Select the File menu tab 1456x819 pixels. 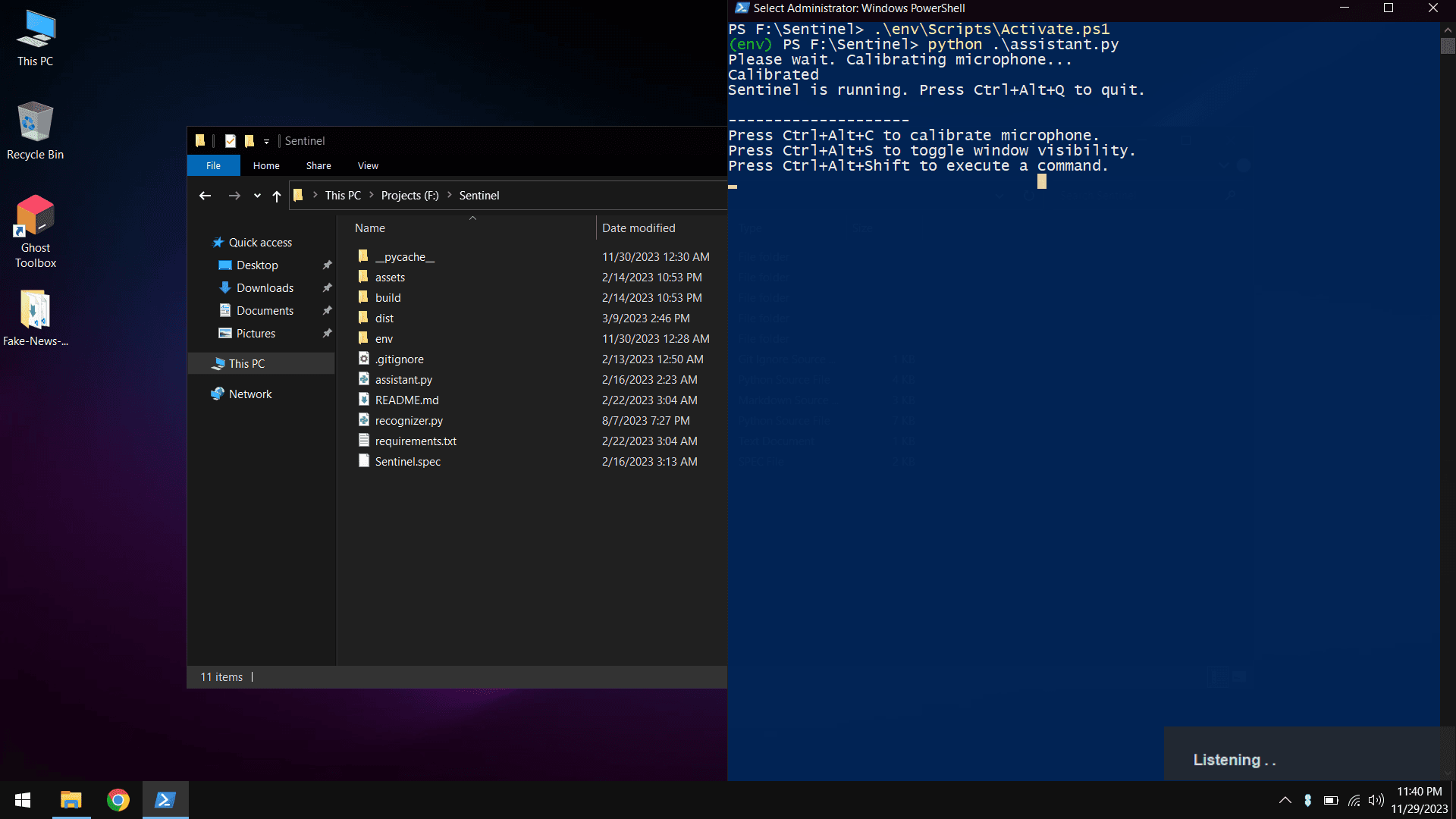[214, 165]
